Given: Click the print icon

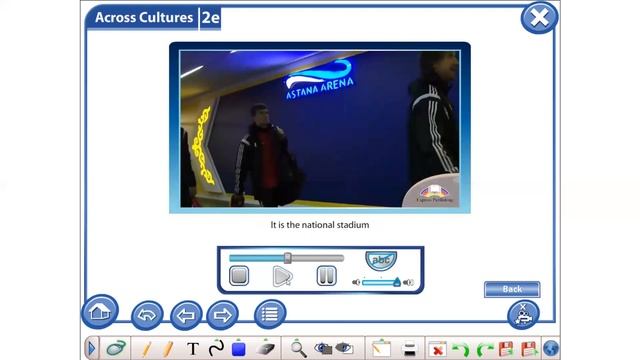Looking at the screenshot, I should coord(409,349).
